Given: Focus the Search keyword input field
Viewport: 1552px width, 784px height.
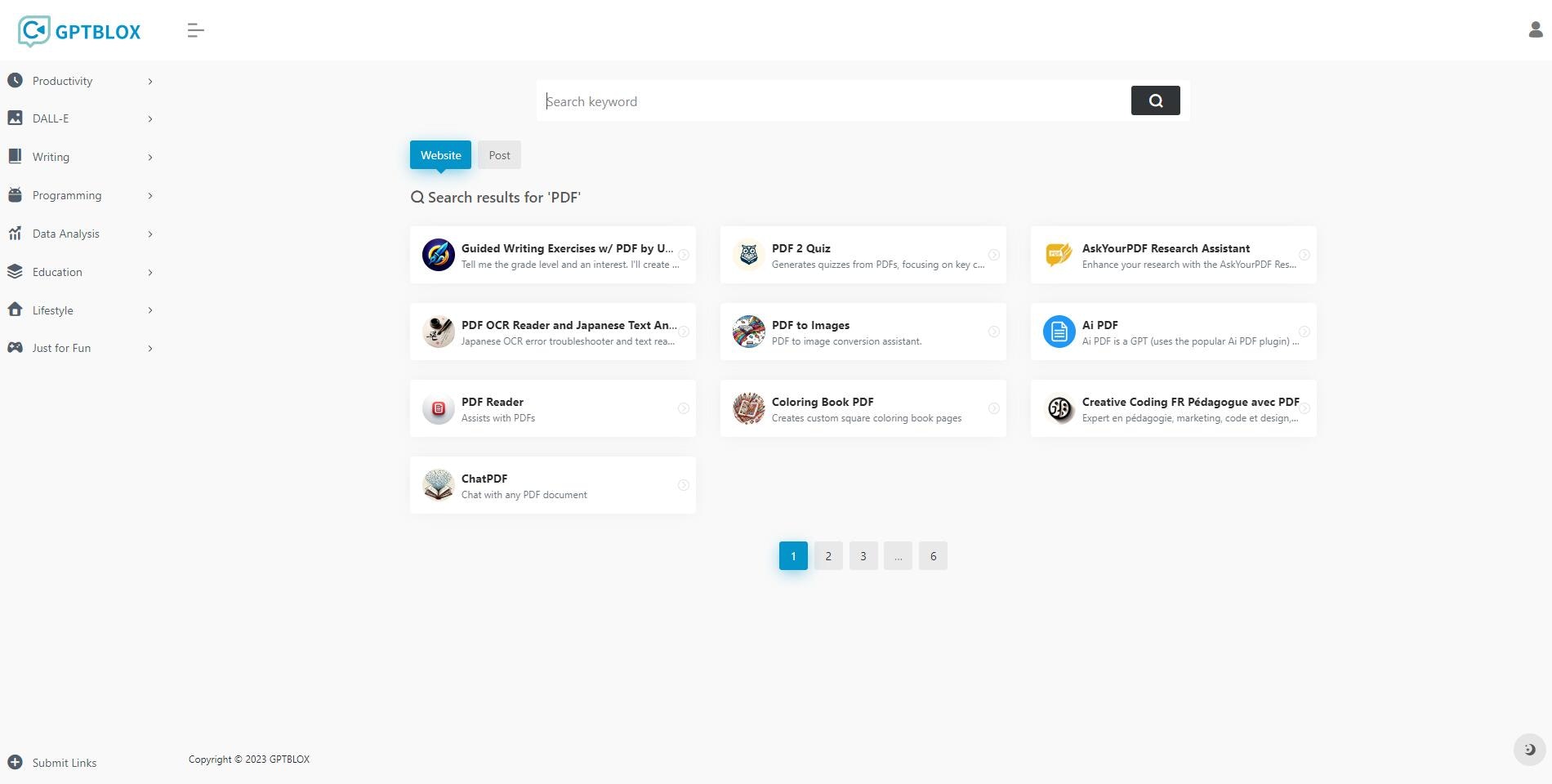Looking at the screenshot, I should [x=833, y=101].
